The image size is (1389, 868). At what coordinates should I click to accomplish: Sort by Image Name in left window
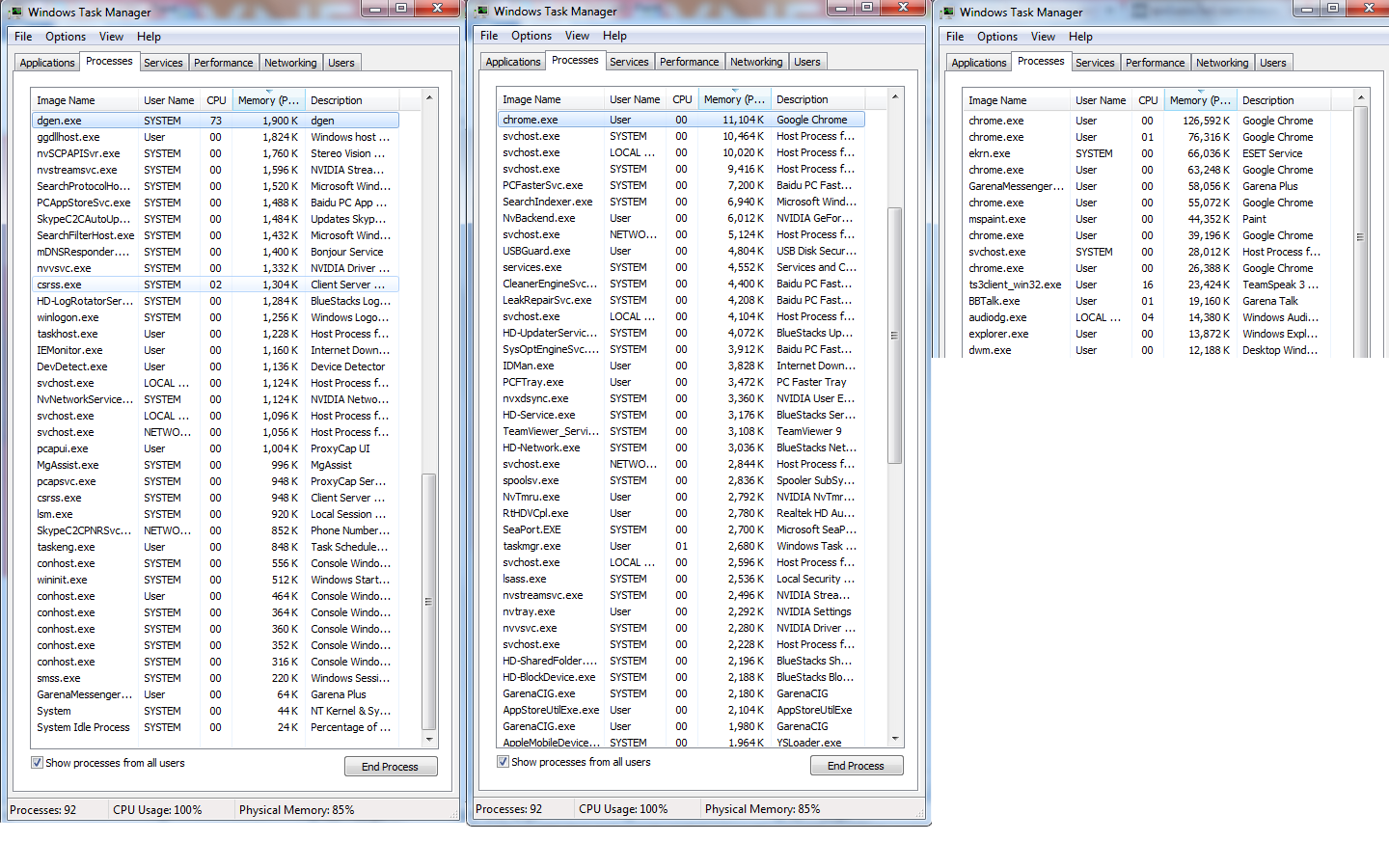pyautogui.click(x=85, y=100)
